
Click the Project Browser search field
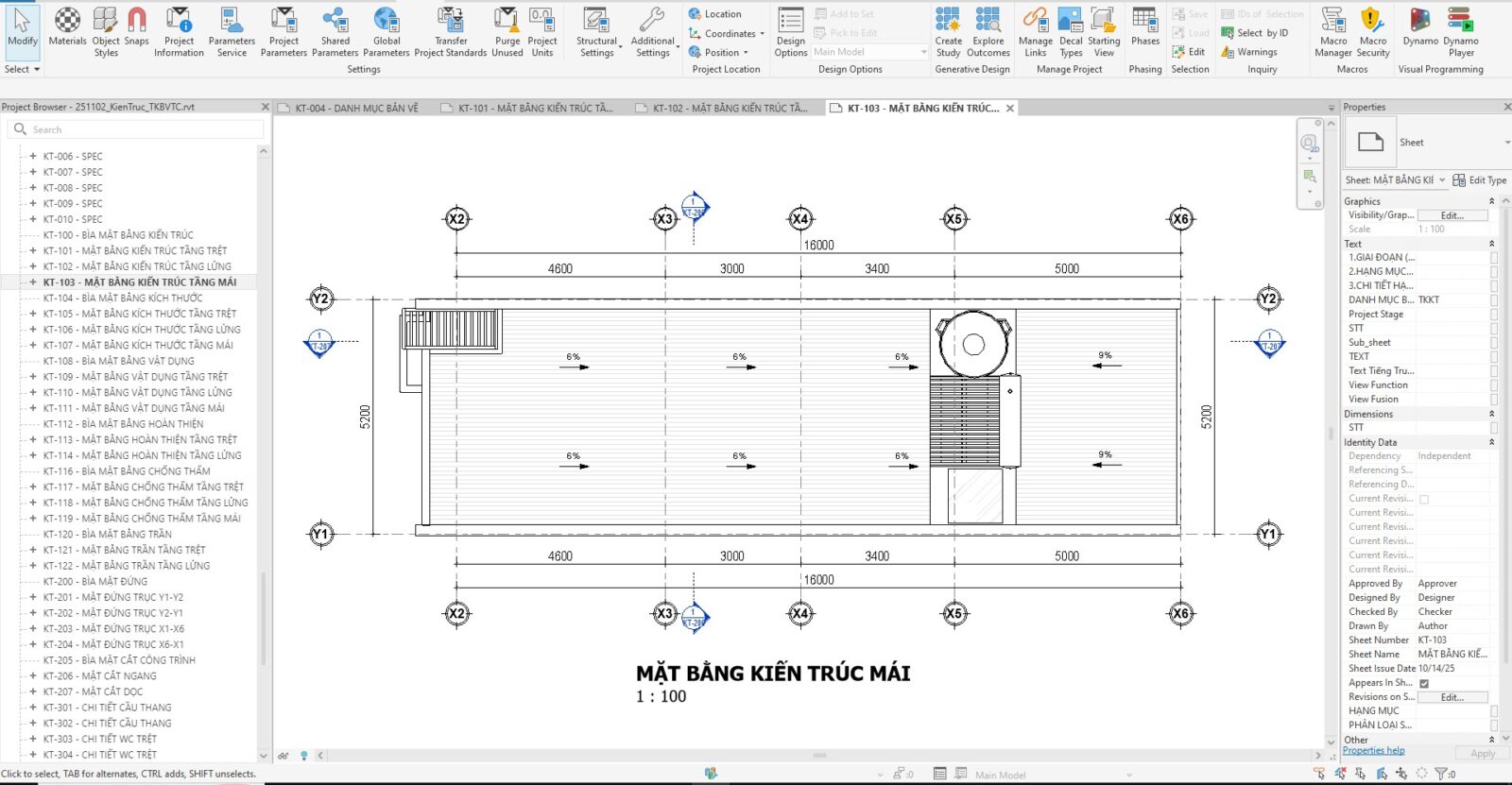(136, 129)
